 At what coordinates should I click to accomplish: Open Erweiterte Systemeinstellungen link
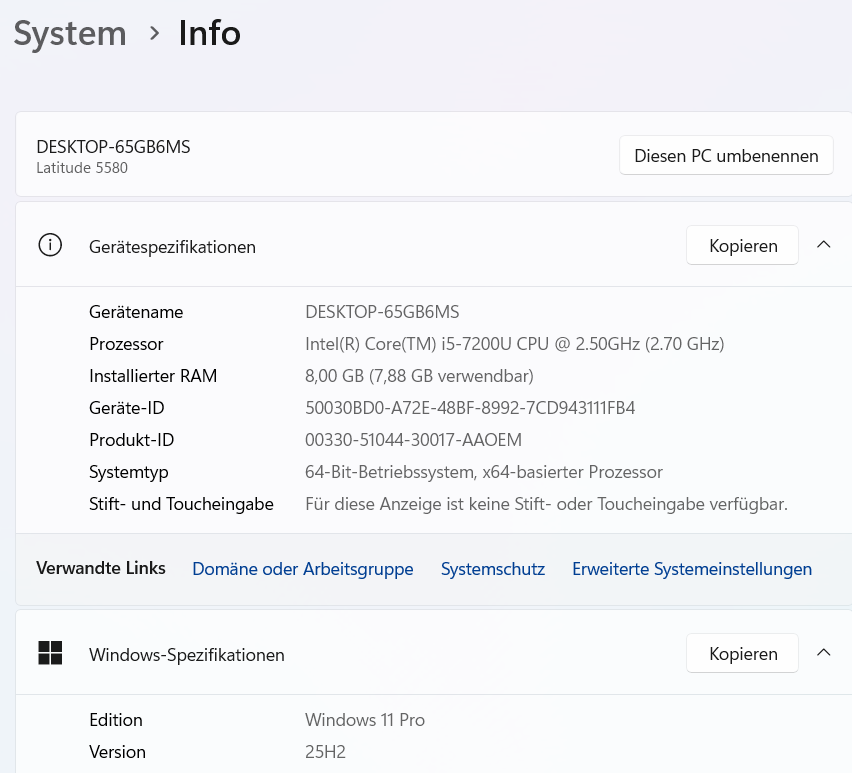click(x=692, y=569)
